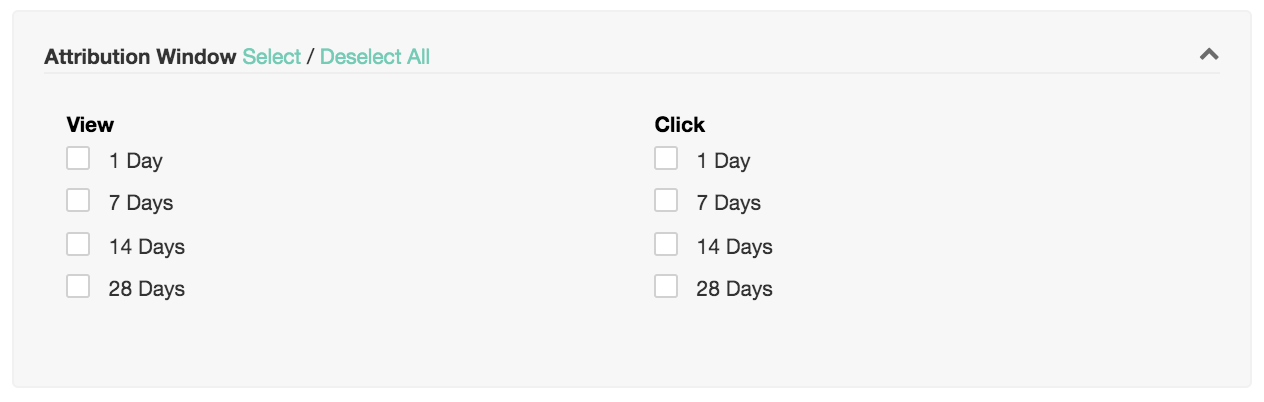Click the Attribution Window section title
The height and width of the screenshot is (402, 1264).
140,57
